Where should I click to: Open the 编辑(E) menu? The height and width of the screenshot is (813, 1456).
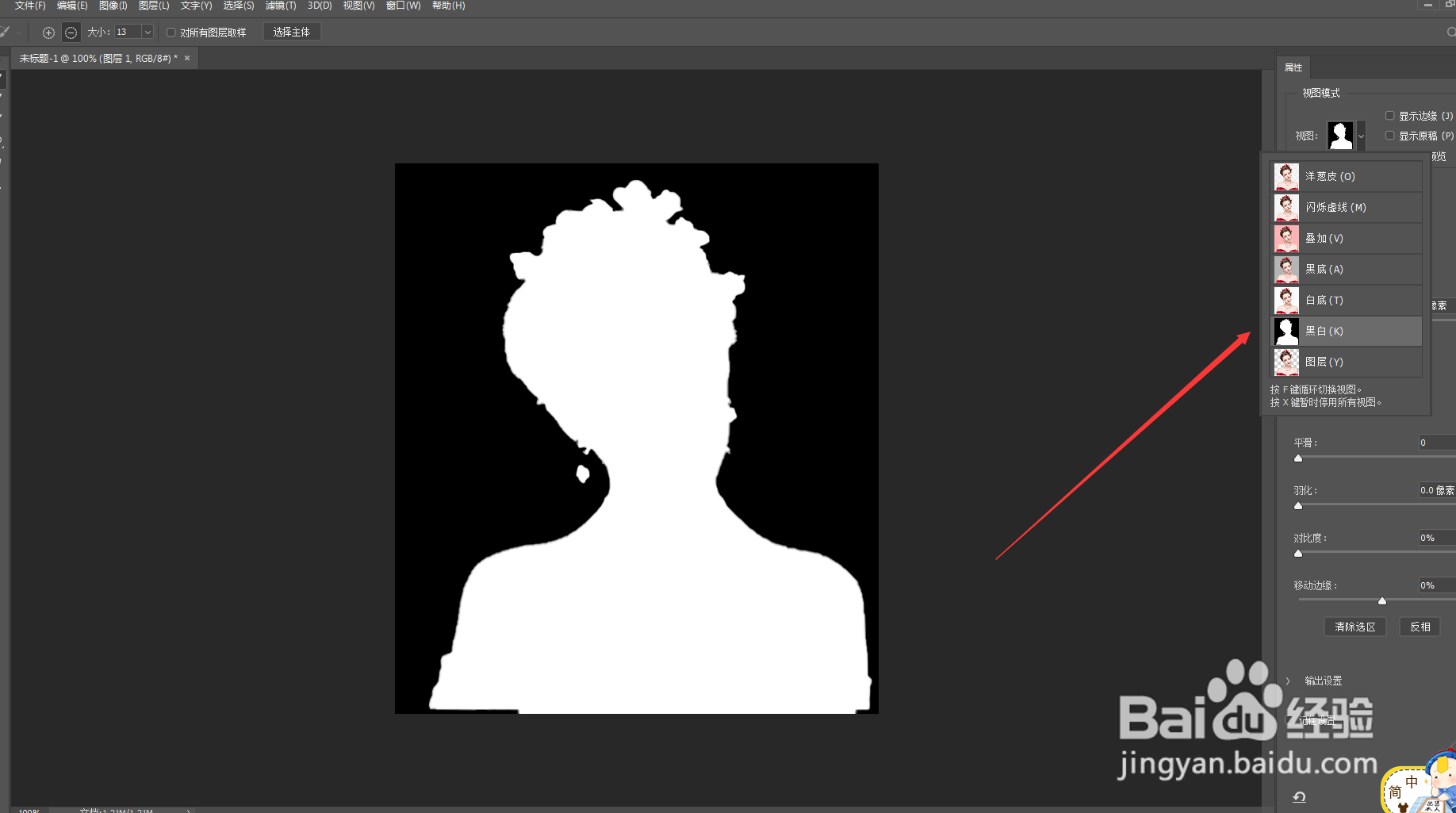[72, 6]
